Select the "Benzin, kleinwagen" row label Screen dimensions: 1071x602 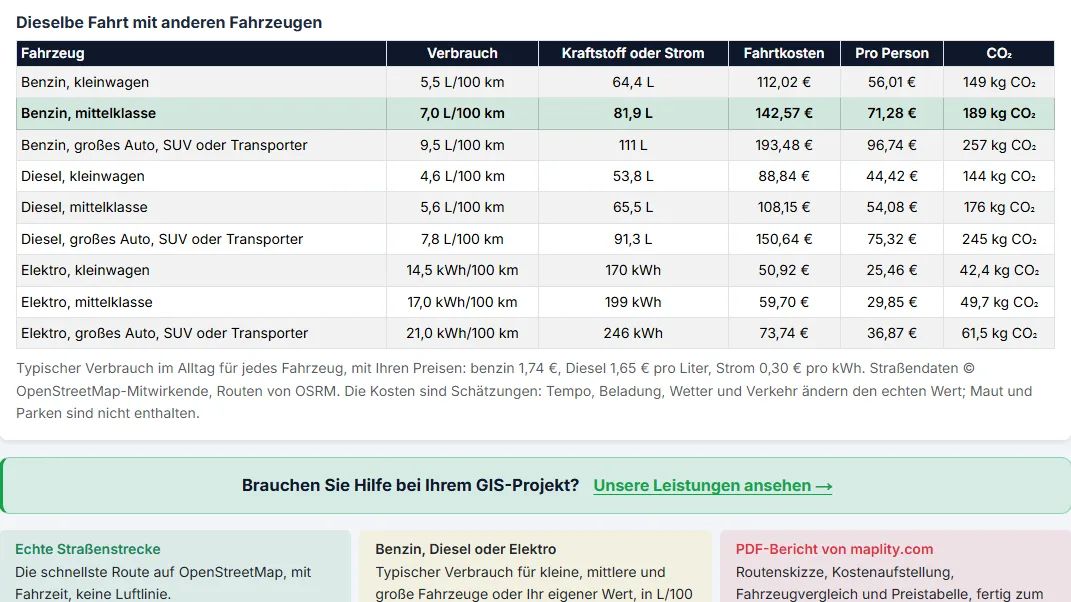click(85, 82)
